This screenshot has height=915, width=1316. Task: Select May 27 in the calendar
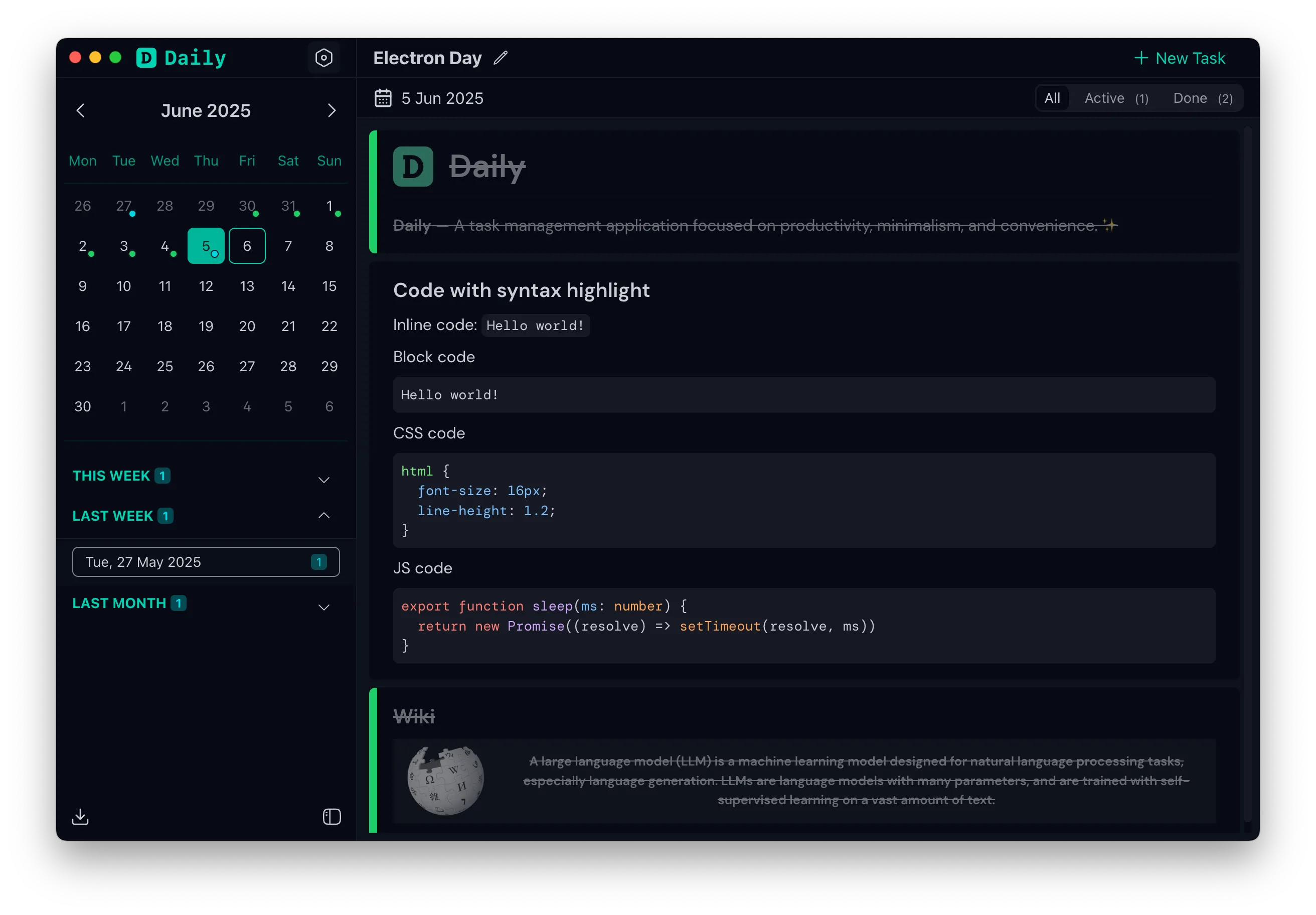tap(124, 206)
